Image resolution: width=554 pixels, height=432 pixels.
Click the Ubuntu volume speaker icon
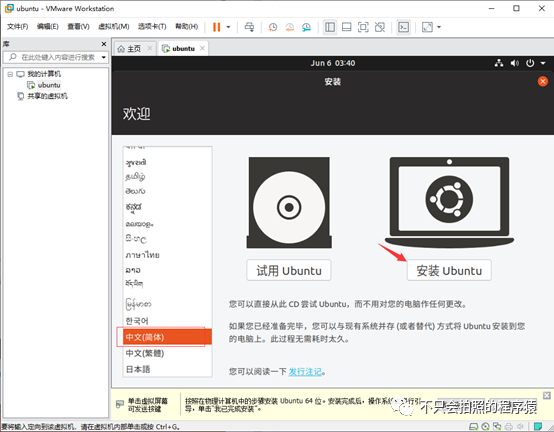click(515, 63)
